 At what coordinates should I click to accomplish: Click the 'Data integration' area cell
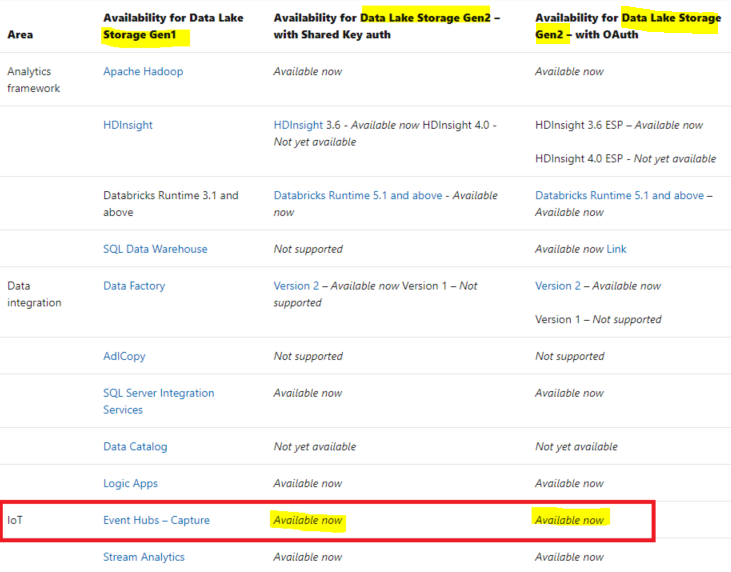pyautogui.click(x=34, y=294)
